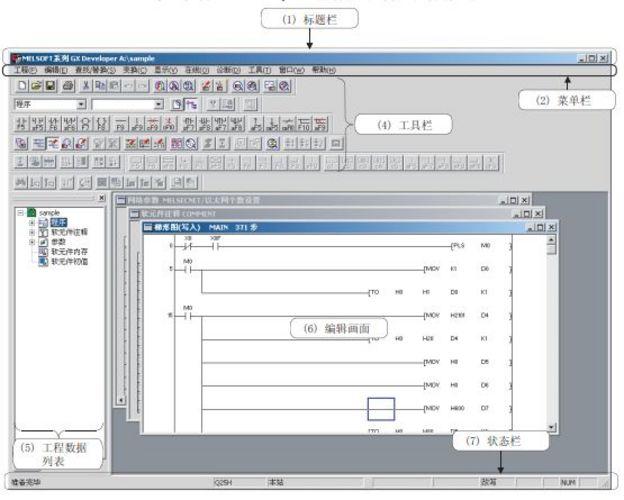The height and width of the screenshot is (500, 624).
Task: Insert parallel closed contact with sF6 icon
Action: [70, 124]
